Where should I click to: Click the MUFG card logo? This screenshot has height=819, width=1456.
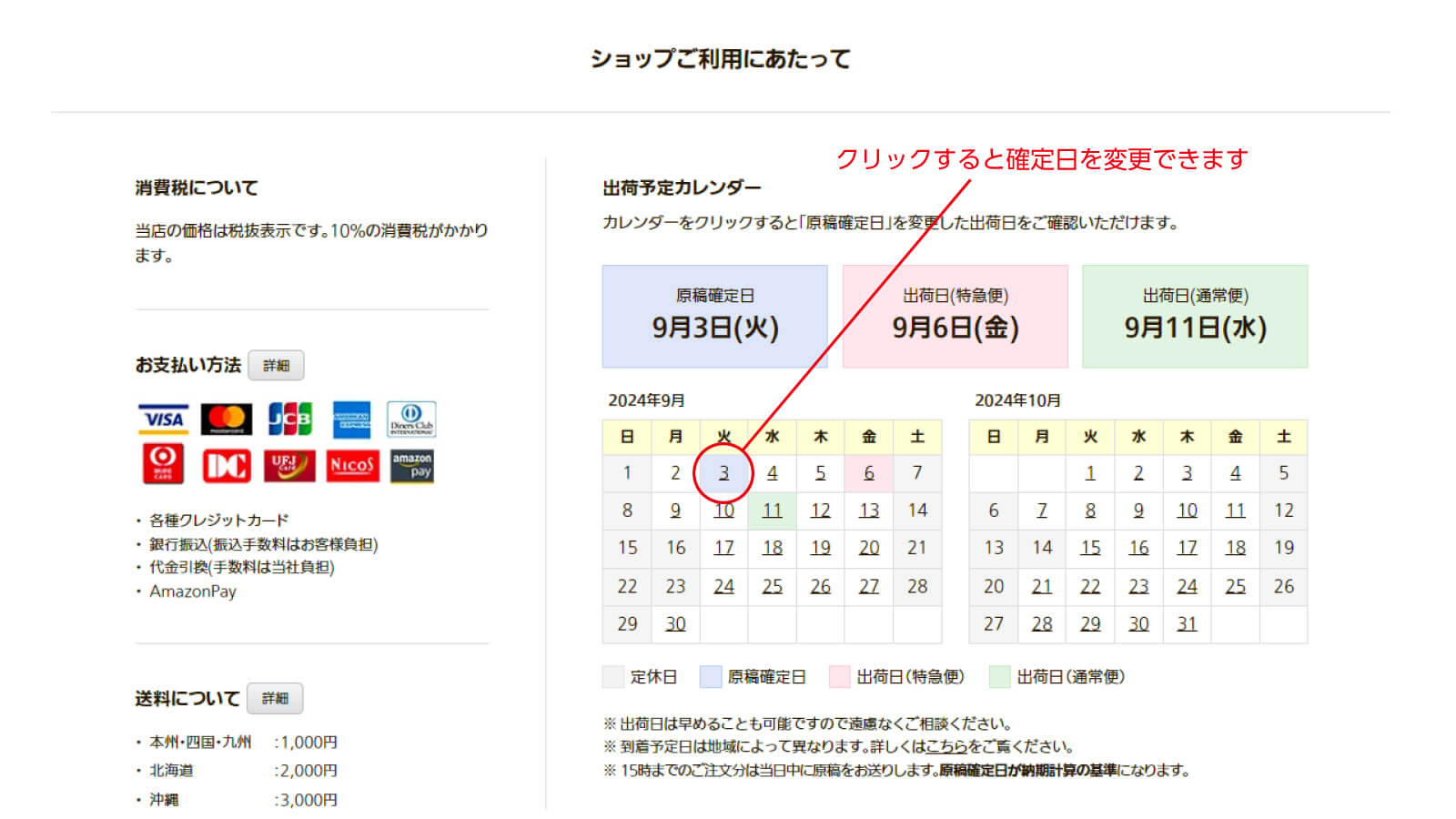click(x=163, y=464)
